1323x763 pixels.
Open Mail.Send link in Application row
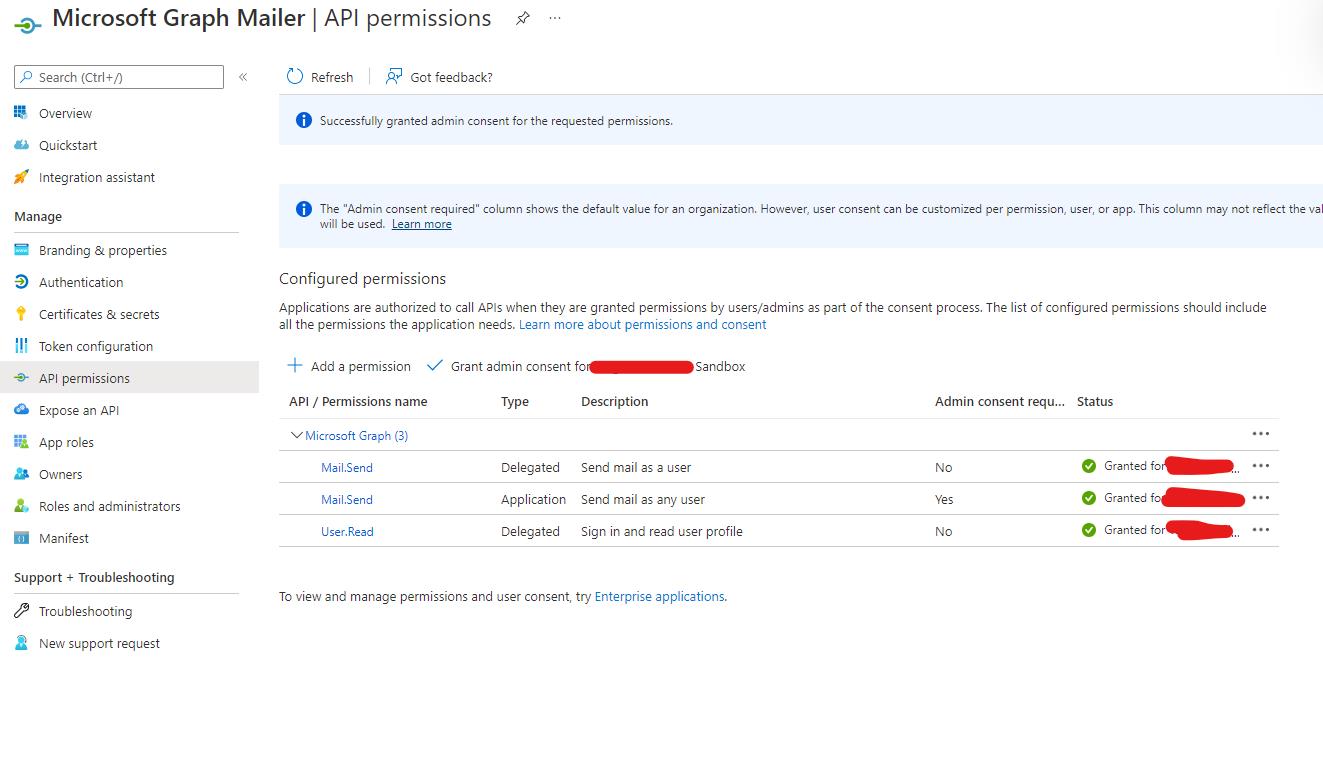tap(347, 499)
